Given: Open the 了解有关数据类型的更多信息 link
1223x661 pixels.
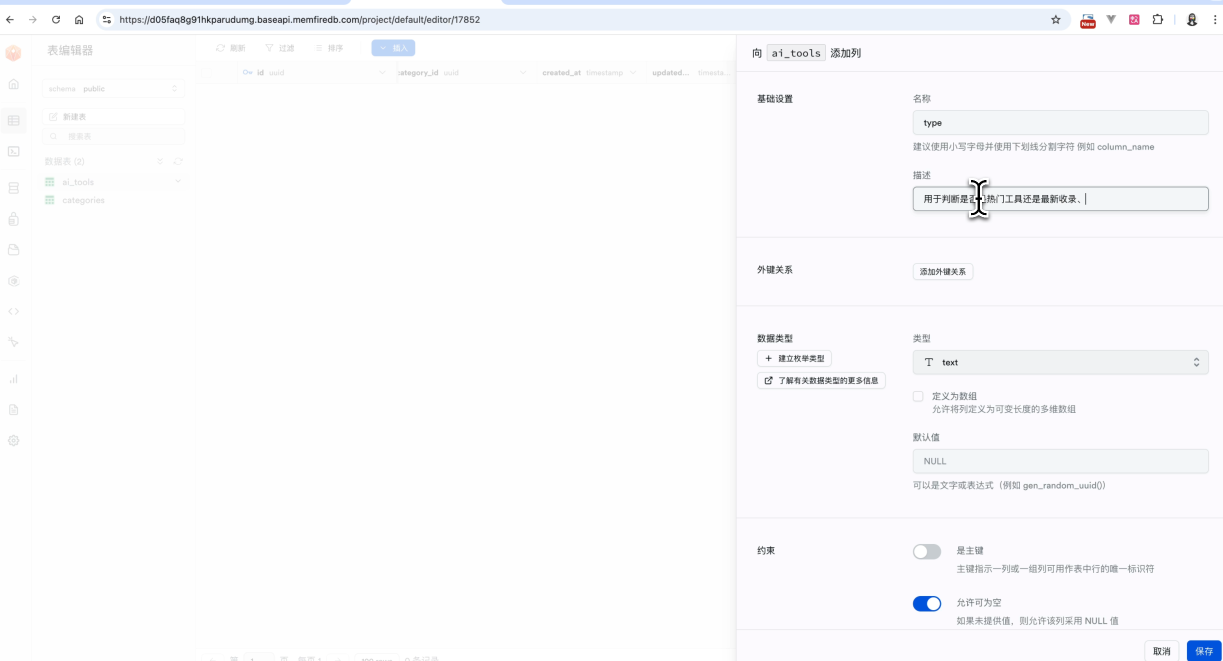Looking at the screenshot, I should (x=821, y=381).
